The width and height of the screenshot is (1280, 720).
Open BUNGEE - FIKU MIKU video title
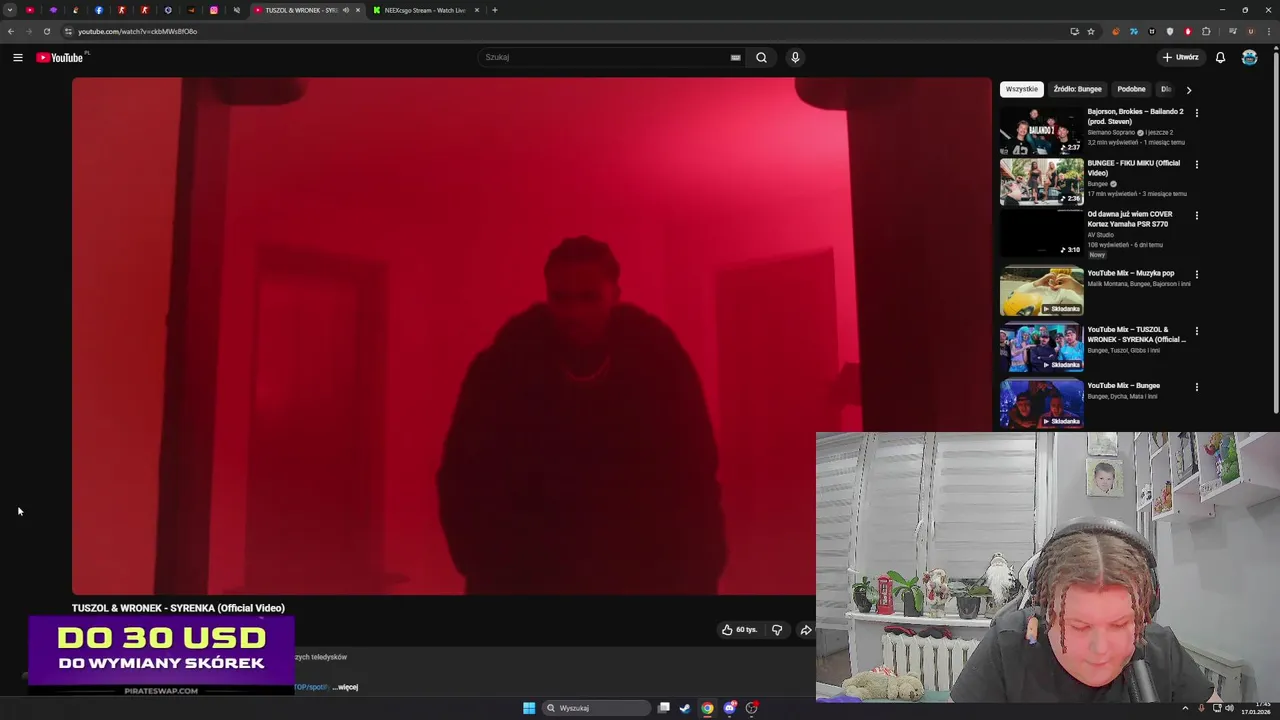(1133, 168)
